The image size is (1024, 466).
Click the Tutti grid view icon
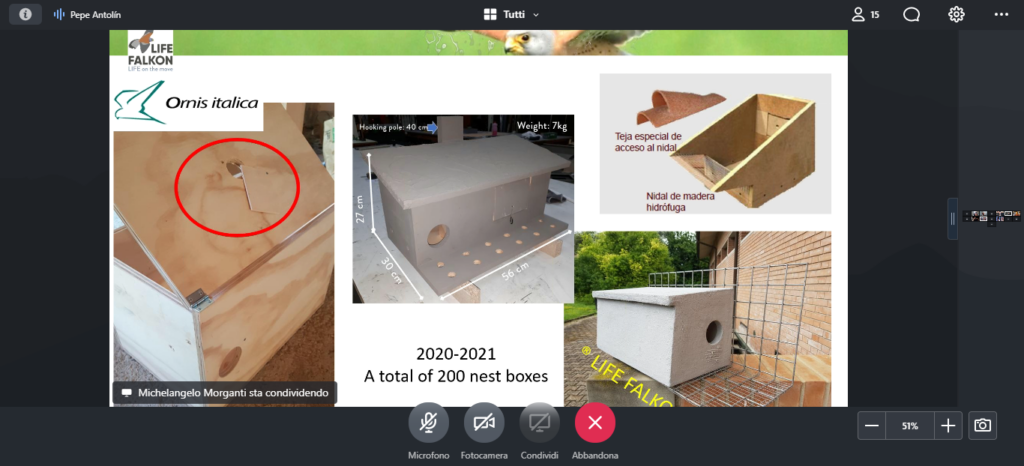490,14
